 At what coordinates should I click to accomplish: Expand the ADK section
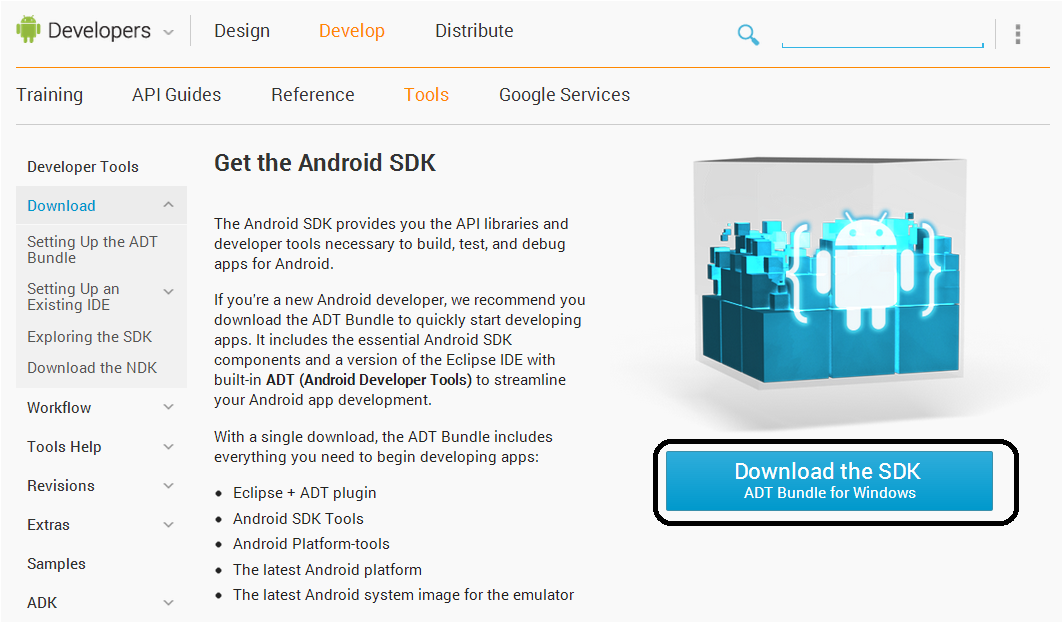point(168,602)
